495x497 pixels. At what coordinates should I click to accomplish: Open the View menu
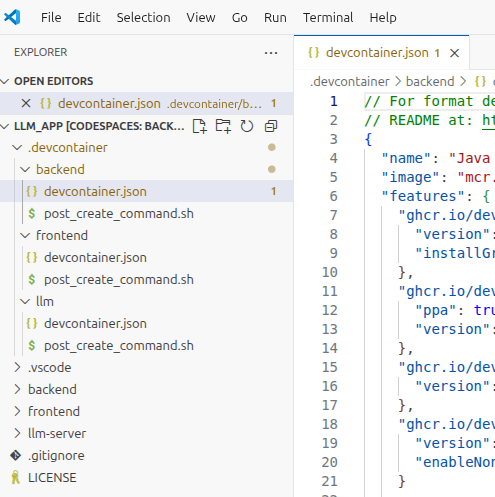(201, 17)
